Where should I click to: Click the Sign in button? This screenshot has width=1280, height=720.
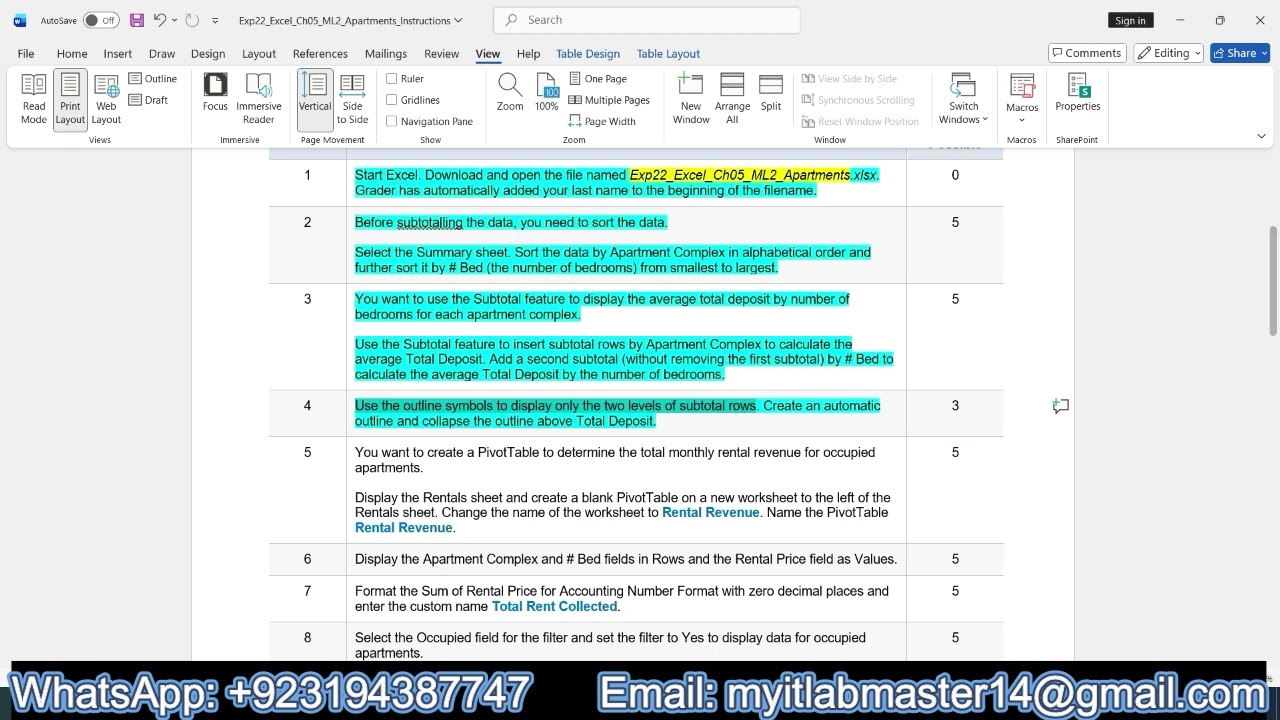[1130, 20]
